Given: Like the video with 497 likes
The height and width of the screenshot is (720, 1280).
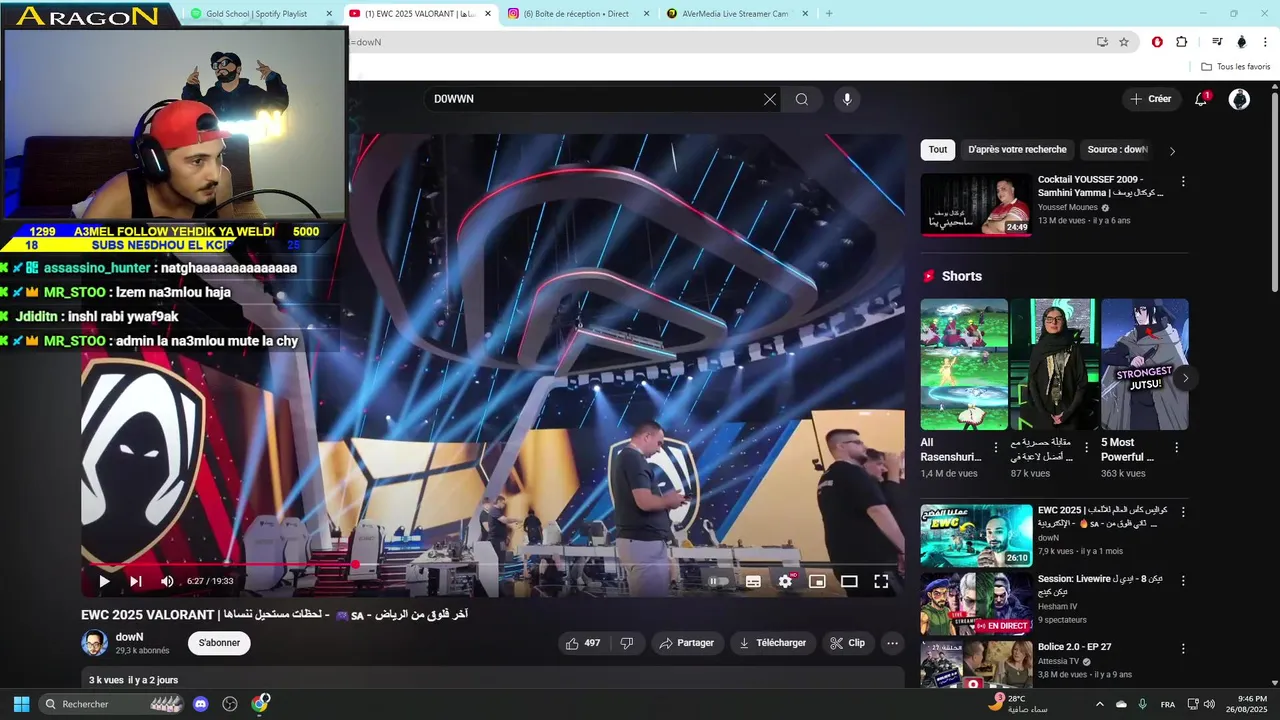Looking at the screenshot, I should tap(583, 643).
